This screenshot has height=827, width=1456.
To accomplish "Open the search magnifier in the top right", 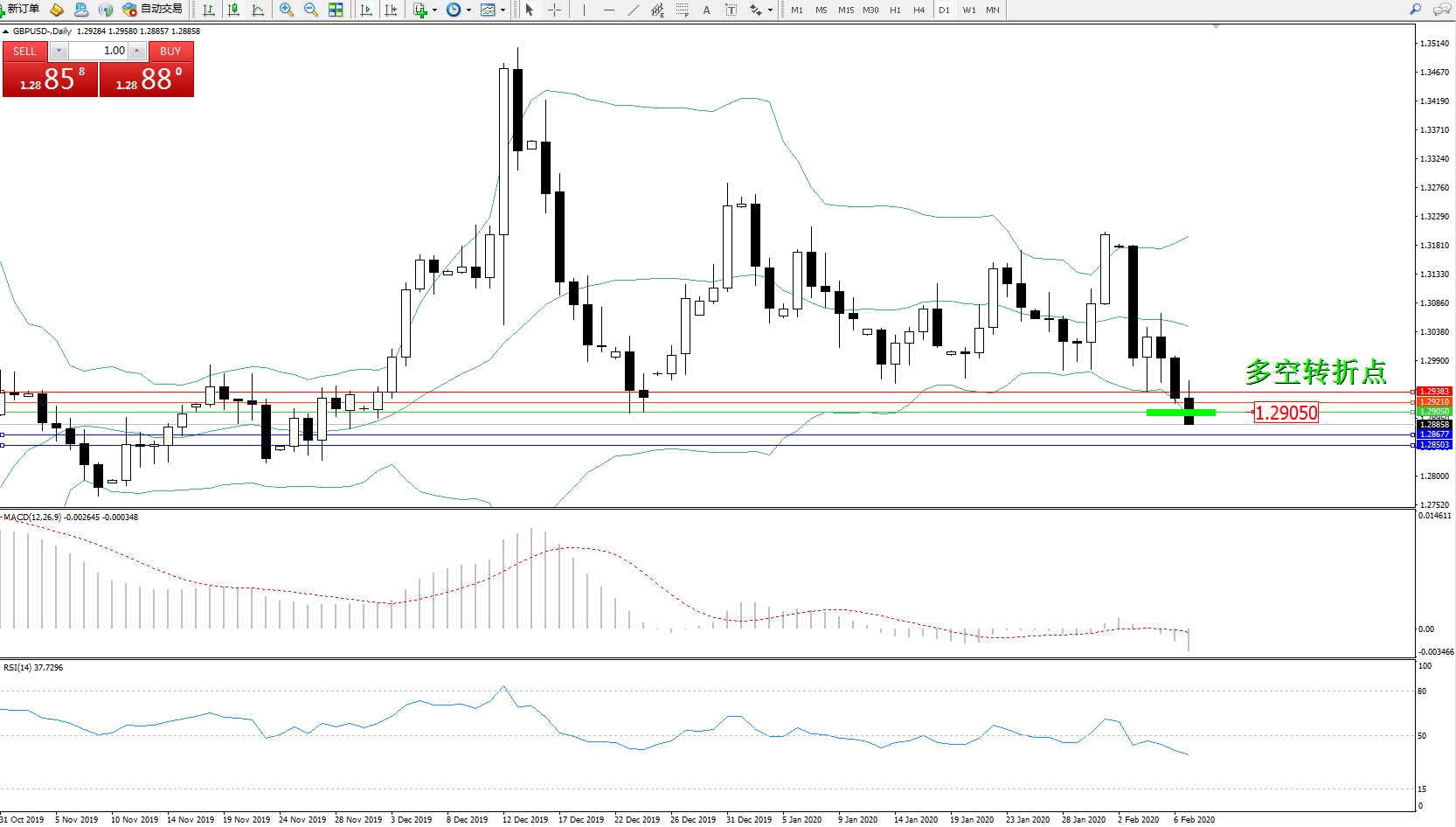I will [x=1415, y=10].
